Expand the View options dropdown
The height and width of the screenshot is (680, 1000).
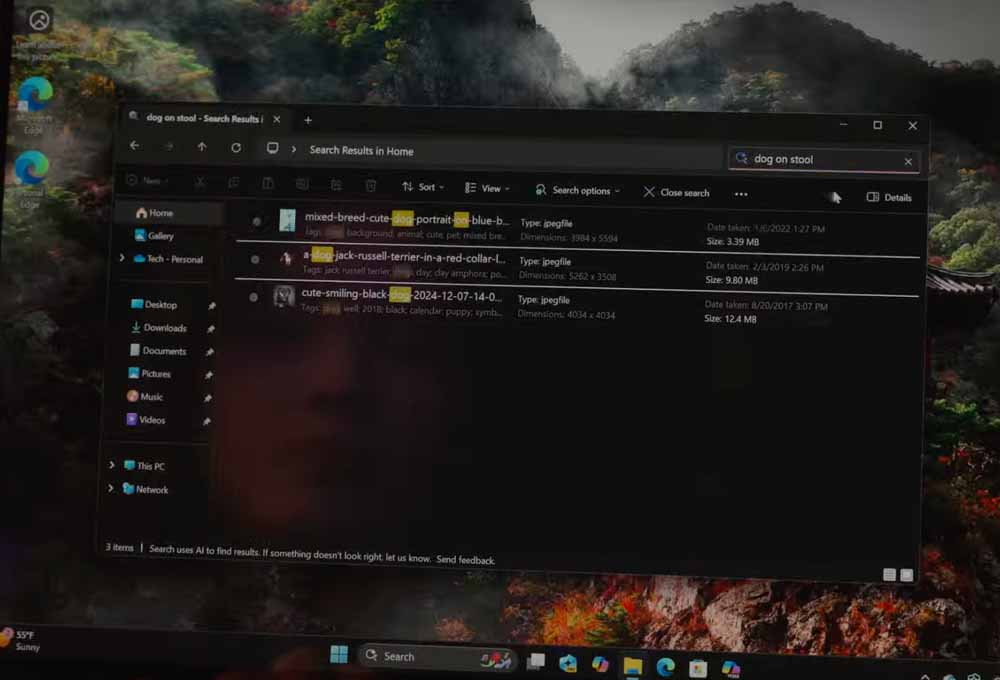click(487, 188)
